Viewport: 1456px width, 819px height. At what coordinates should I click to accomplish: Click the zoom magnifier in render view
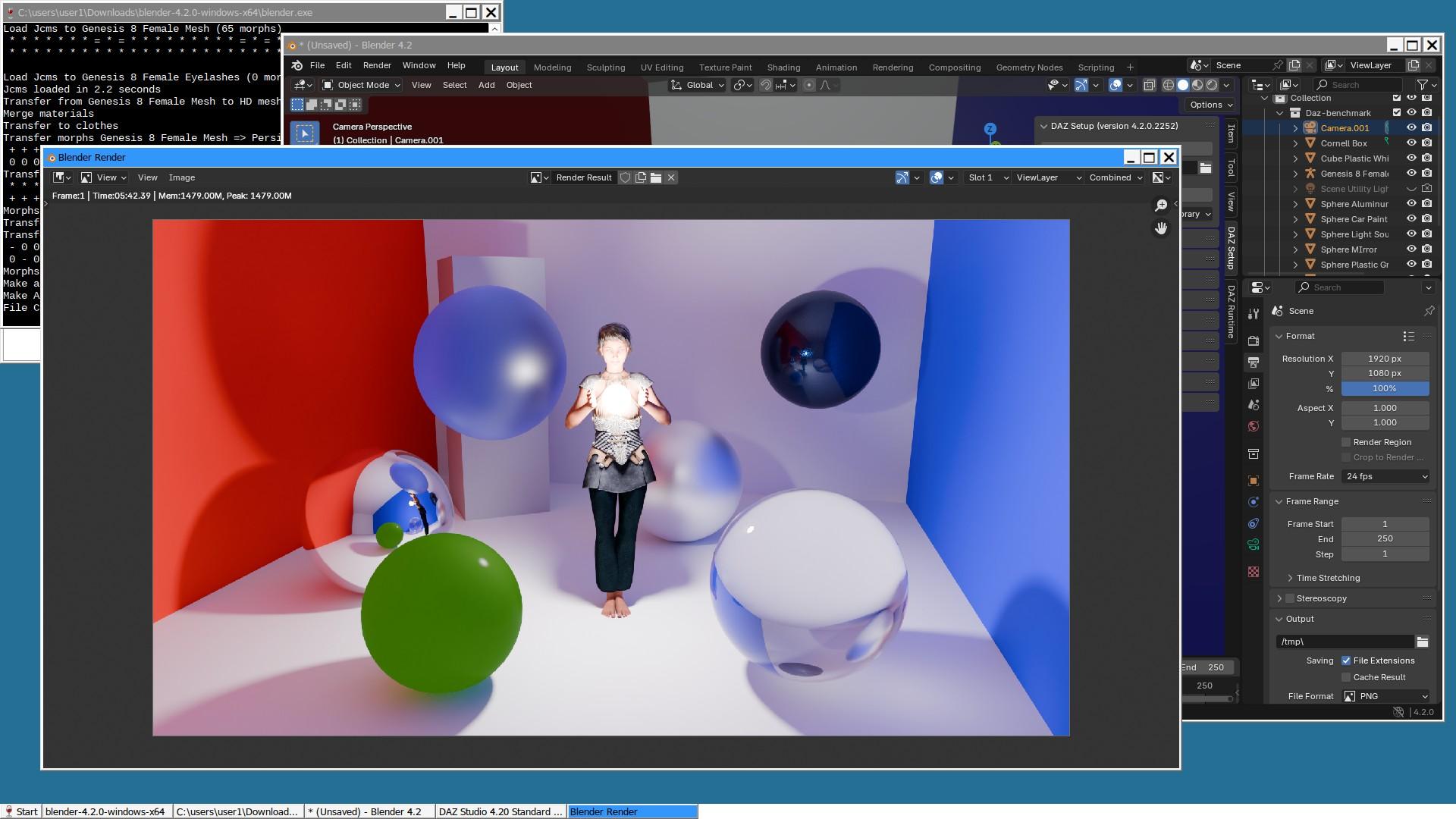tap(1161, 206)
